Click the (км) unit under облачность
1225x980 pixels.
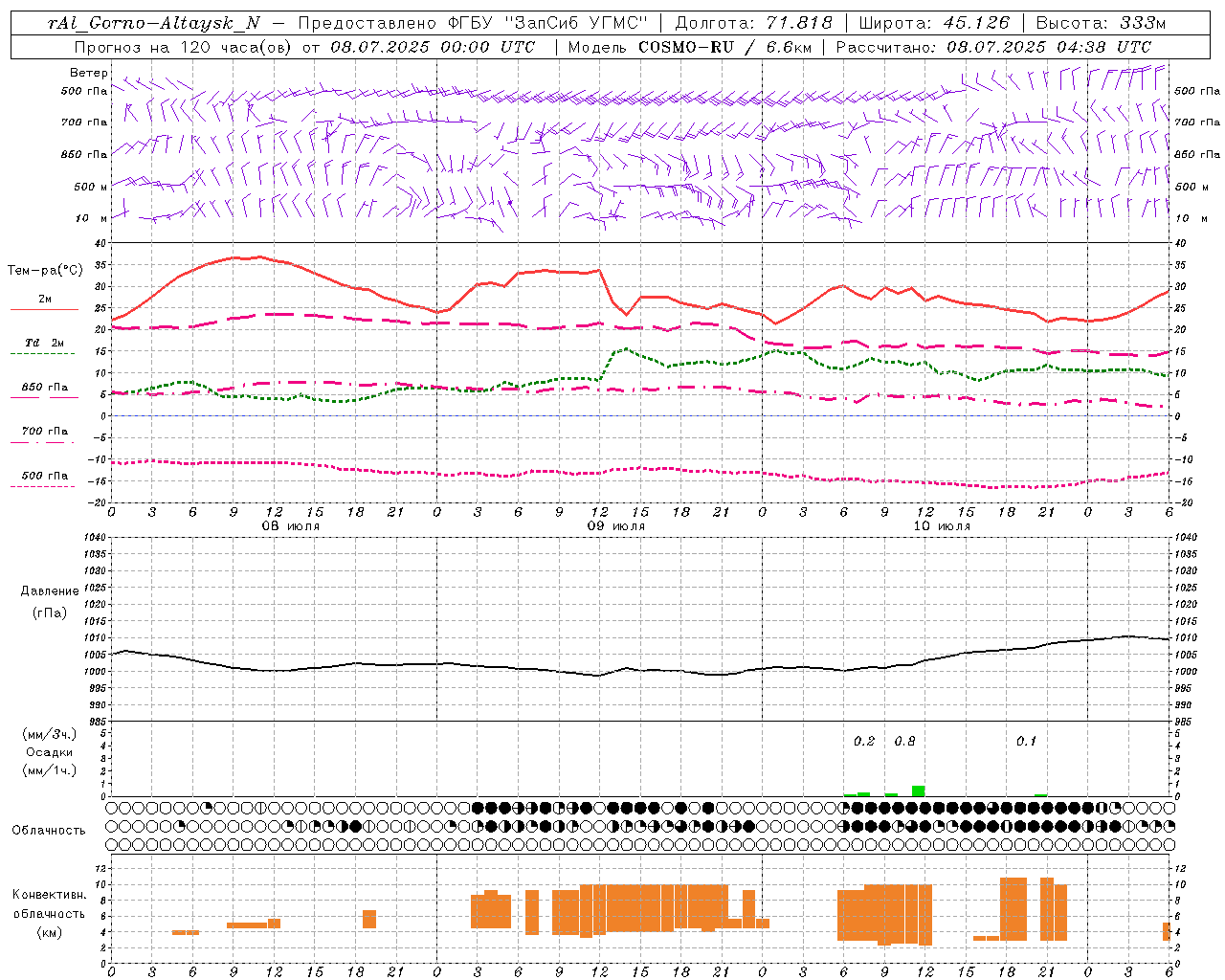tap(50, 932)
